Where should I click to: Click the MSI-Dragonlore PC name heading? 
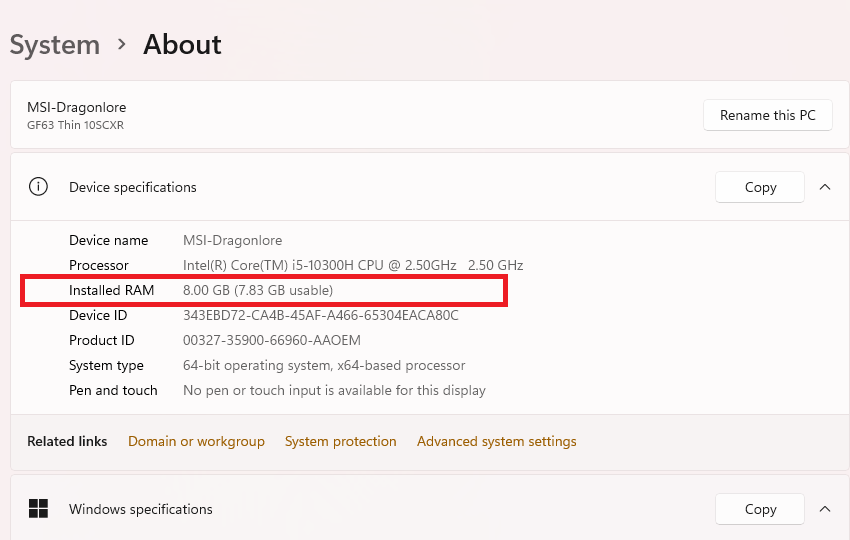77,107
